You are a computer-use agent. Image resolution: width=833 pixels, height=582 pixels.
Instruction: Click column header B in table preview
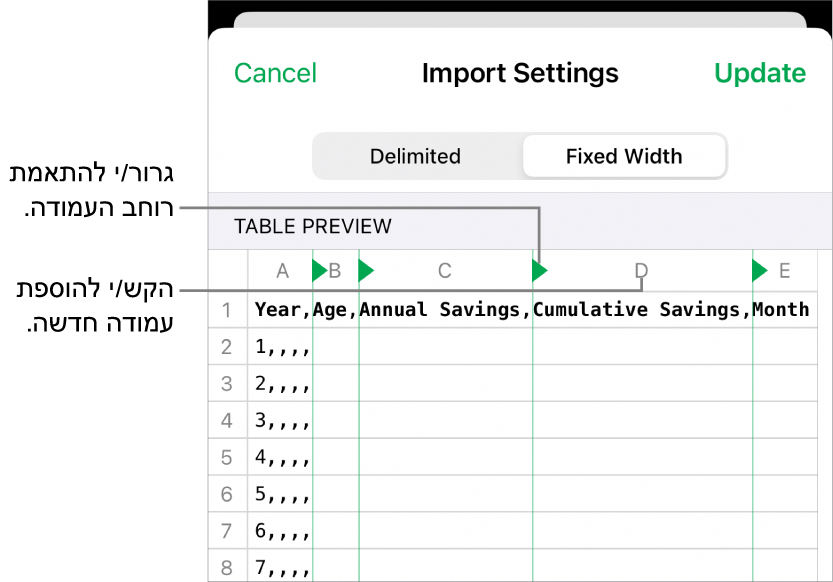pyautogui.click(x=336, y=270)
